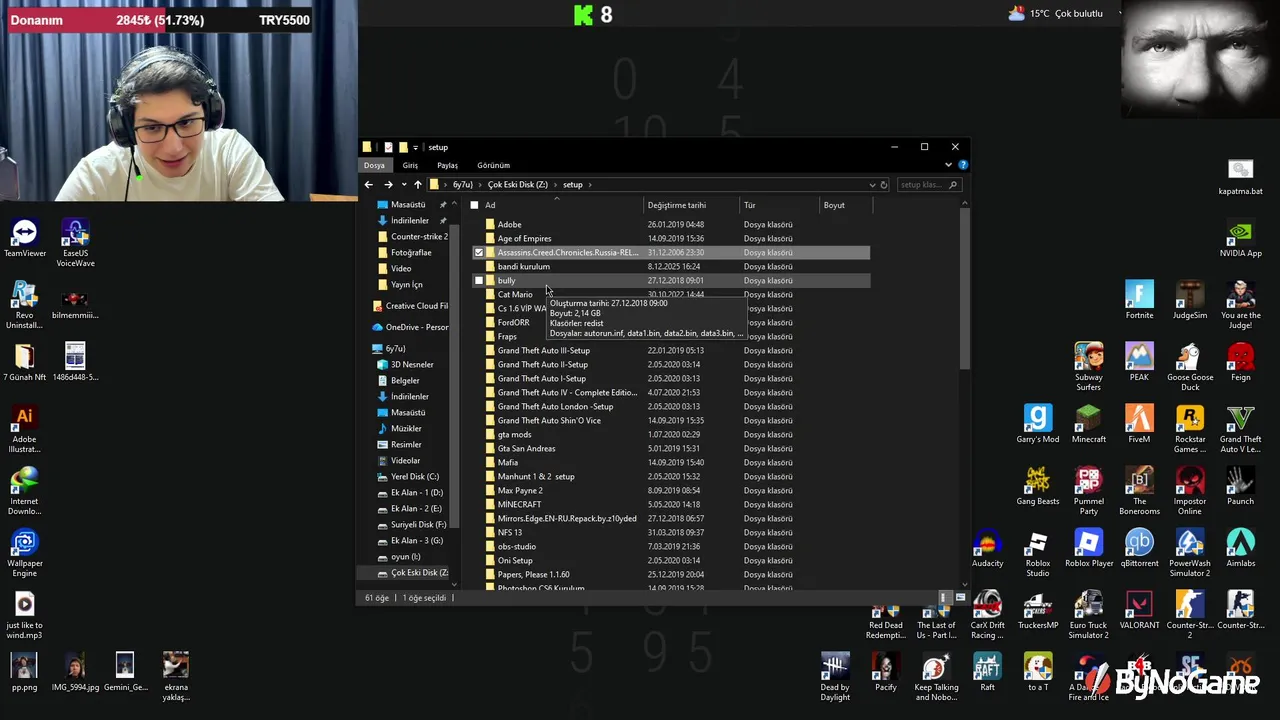The height and width of the screenshot is (720, 1280).
Task: Switch to details view in status bar
Action: (943, 598)
